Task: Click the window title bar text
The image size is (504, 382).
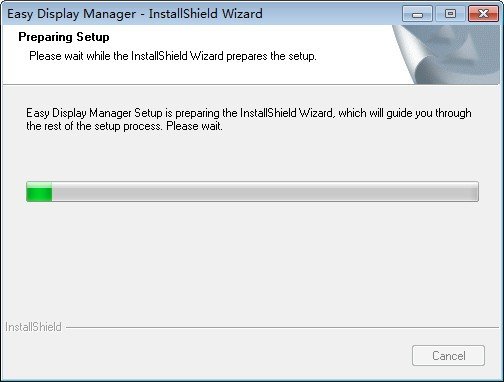Action: (x=135, y=14)
